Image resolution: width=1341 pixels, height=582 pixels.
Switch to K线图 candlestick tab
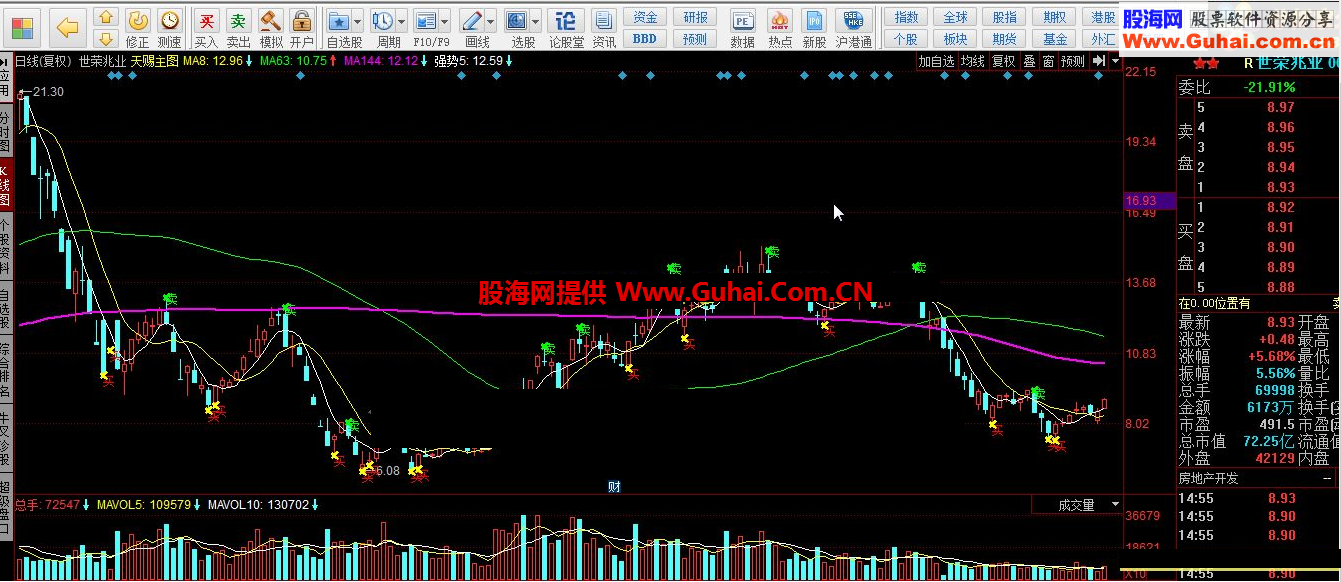click(6, 186)
